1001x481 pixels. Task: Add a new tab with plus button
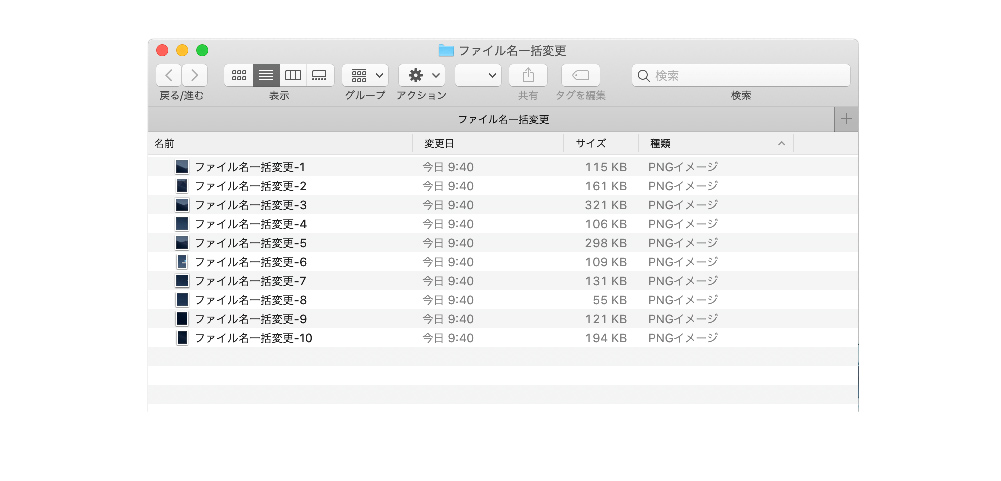pos(847,119)
